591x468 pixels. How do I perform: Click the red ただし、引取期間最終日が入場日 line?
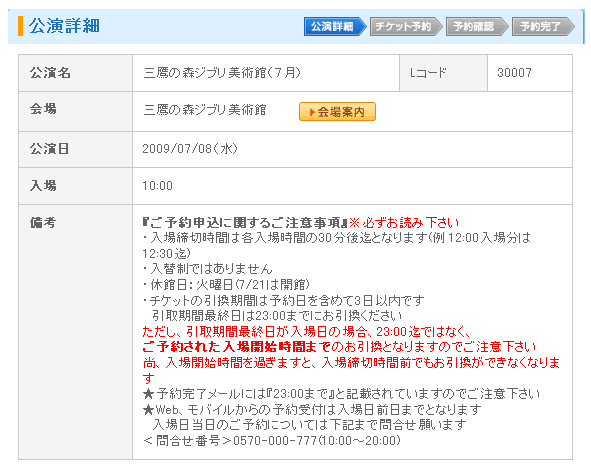[306, 331]
